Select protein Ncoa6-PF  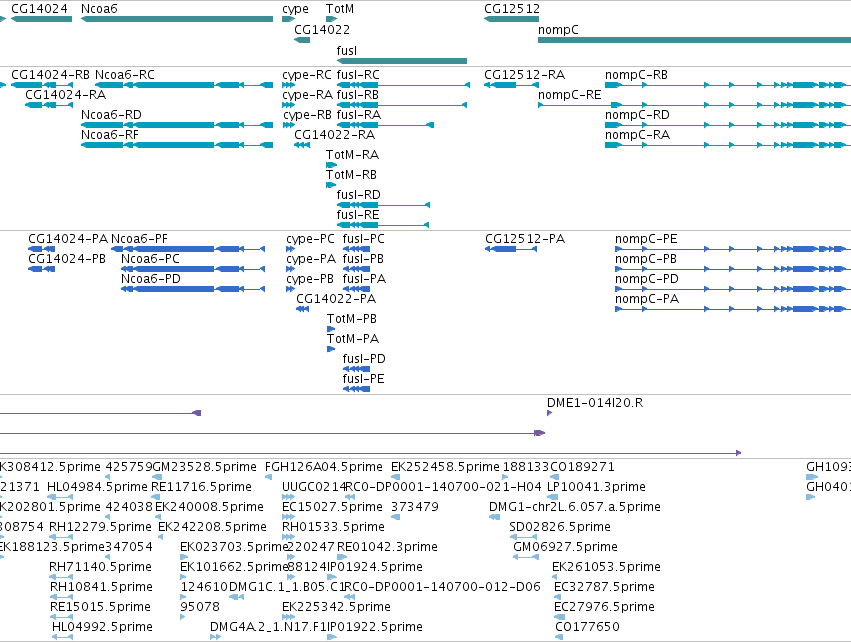[188, 249]
